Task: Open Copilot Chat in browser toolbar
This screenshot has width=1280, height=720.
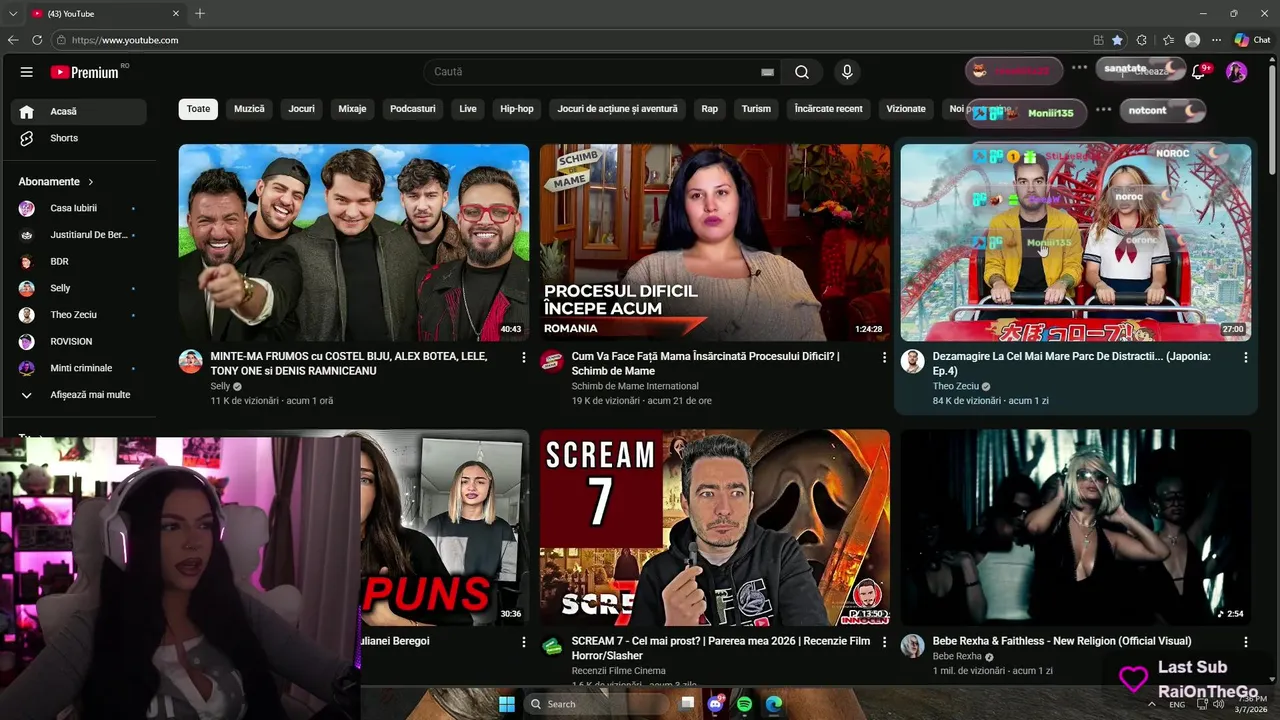Action: tap(1253, 40)
